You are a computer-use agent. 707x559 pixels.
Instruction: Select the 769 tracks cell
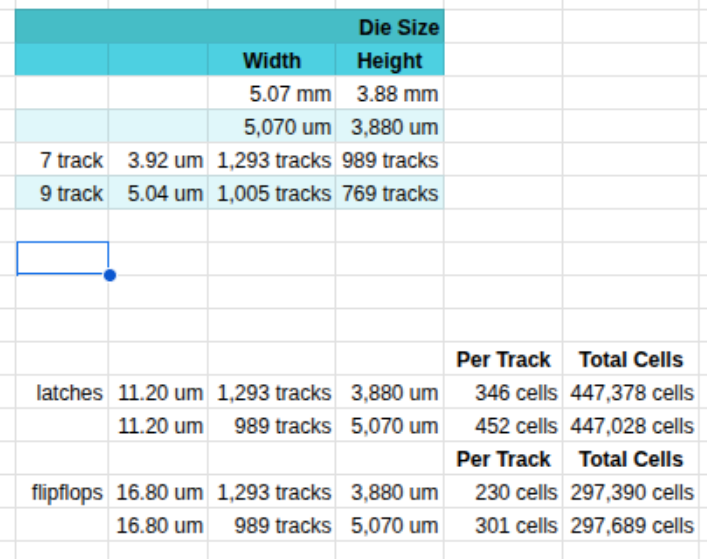(x=390, y=193)
